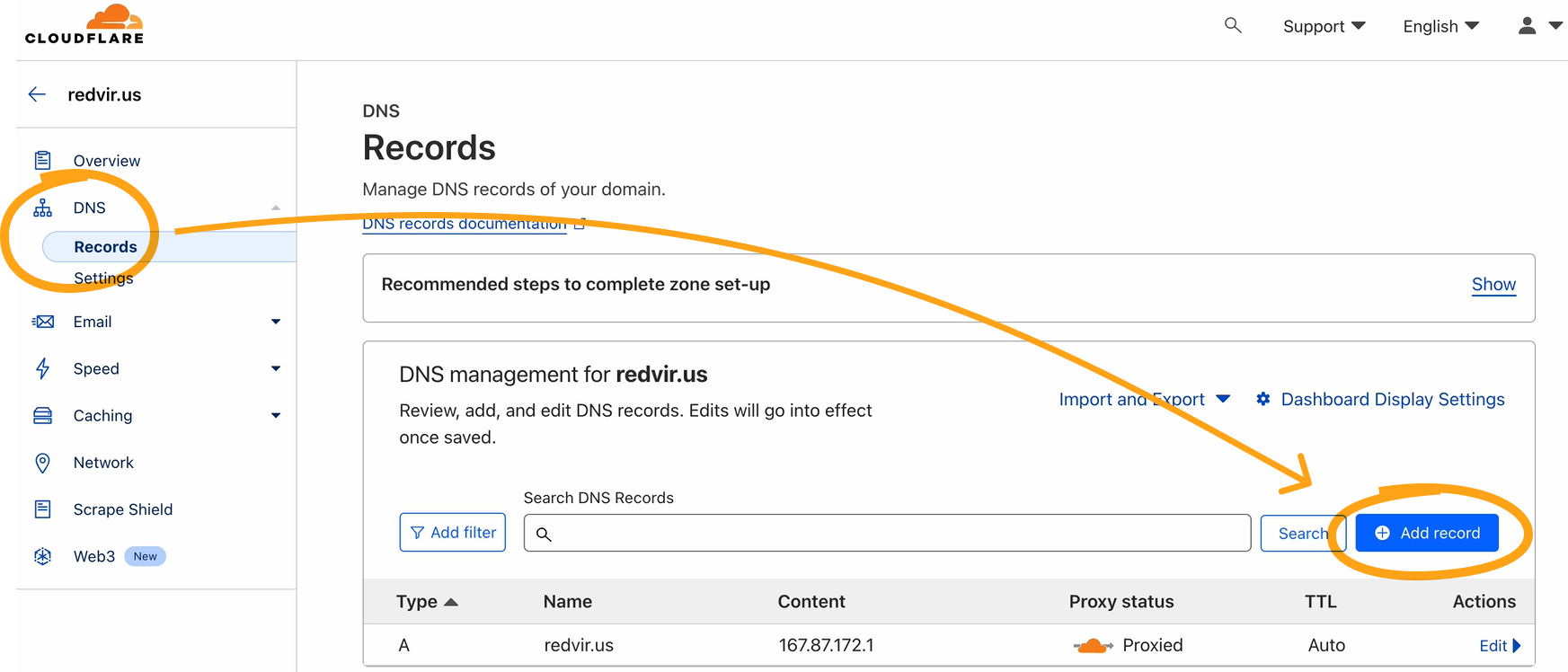Click the orange Proxied cloud icon
1568x672 pixels.
[x=1093, y=645]
